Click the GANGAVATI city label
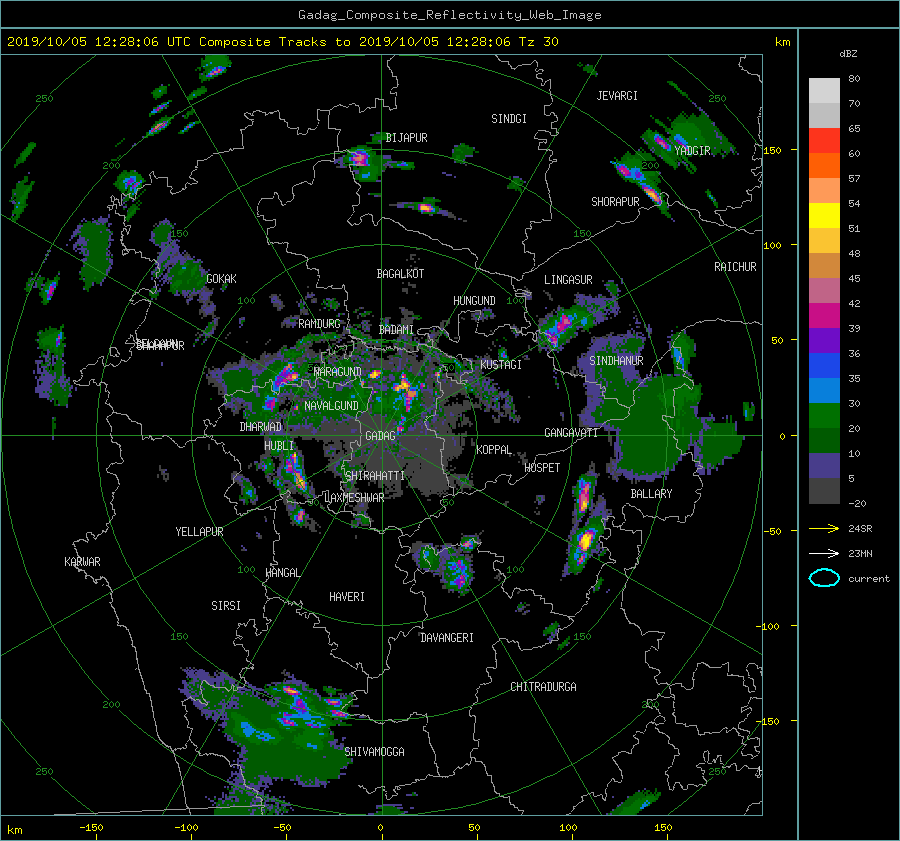 [x=571, y=432]
